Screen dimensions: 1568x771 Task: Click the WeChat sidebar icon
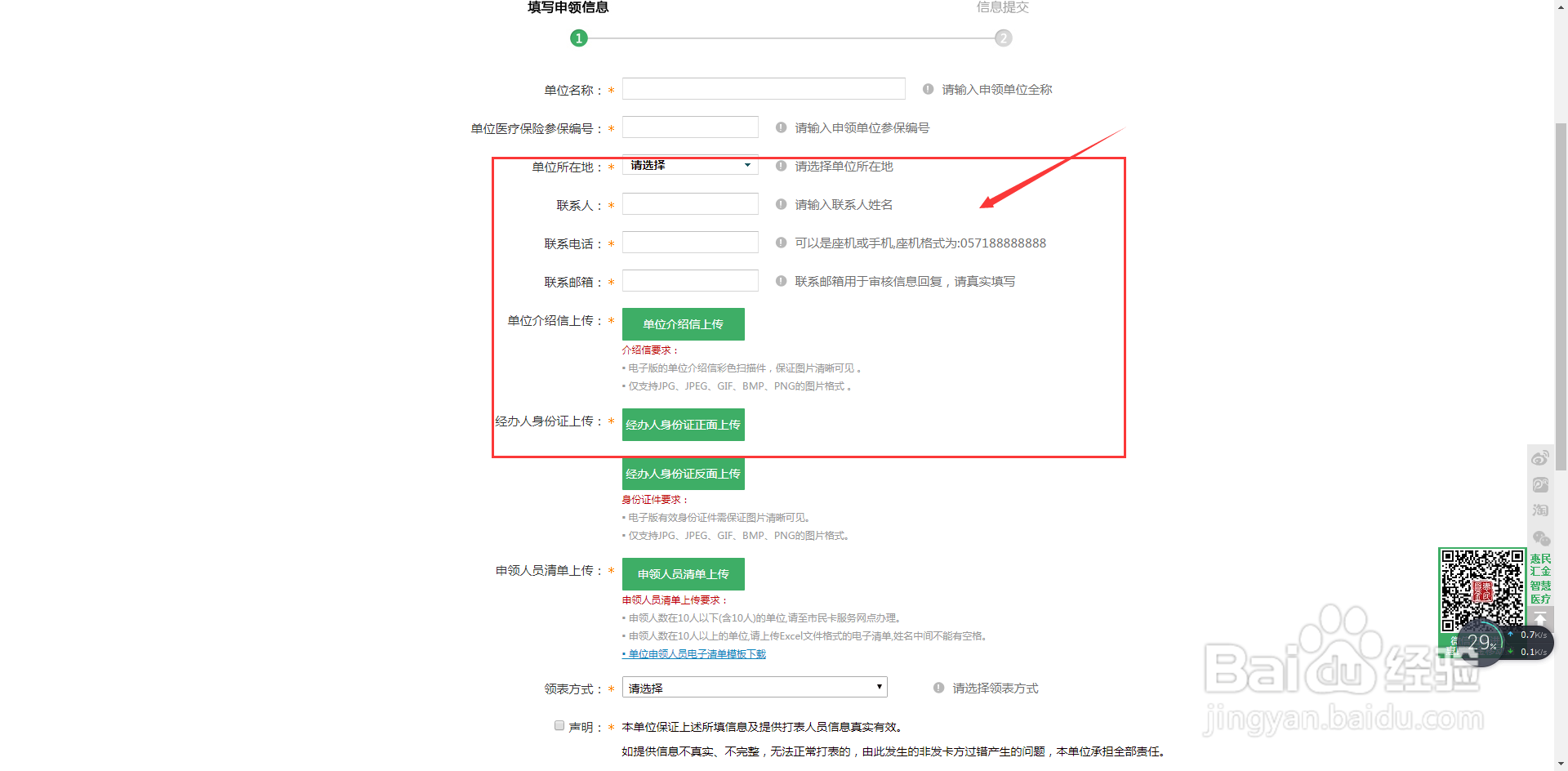click(1540, 538)
